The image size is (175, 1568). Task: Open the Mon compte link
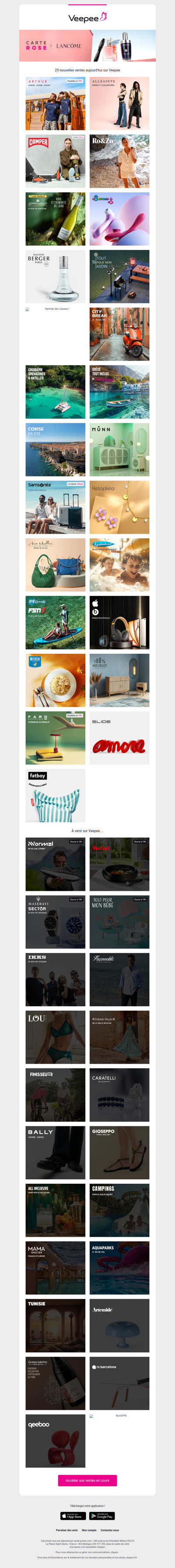(89, 1530)
